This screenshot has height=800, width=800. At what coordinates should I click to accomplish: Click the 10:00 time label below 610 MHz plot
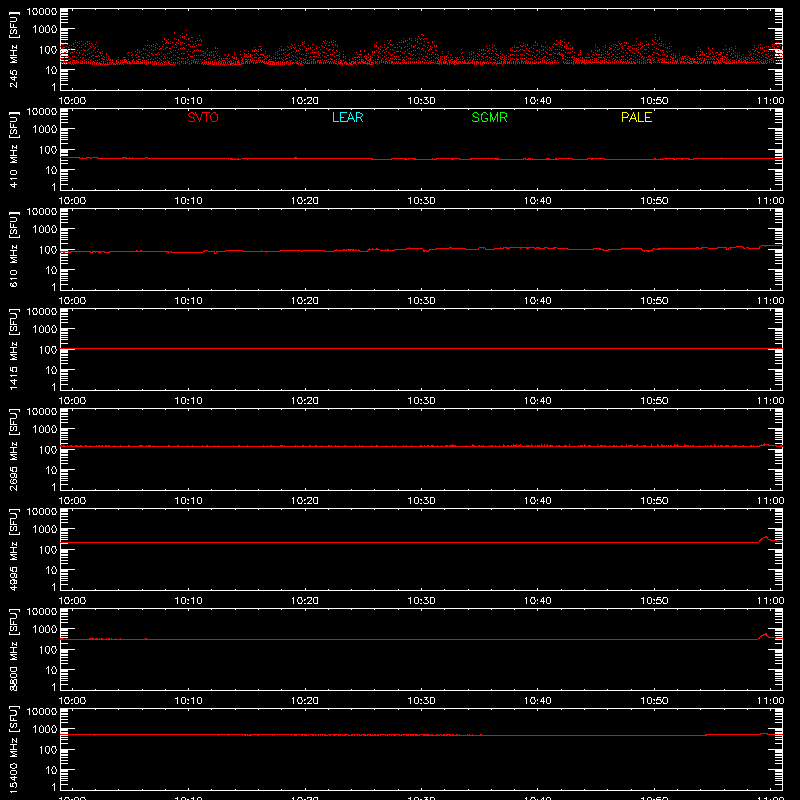coord(72,301)
